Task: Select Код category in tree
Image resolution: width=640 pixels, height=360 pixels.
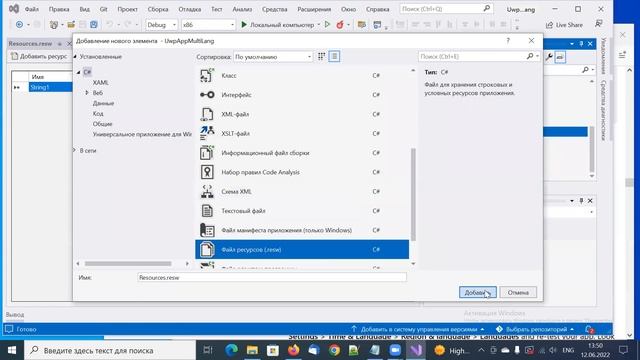Action: [x=98, y=113]
